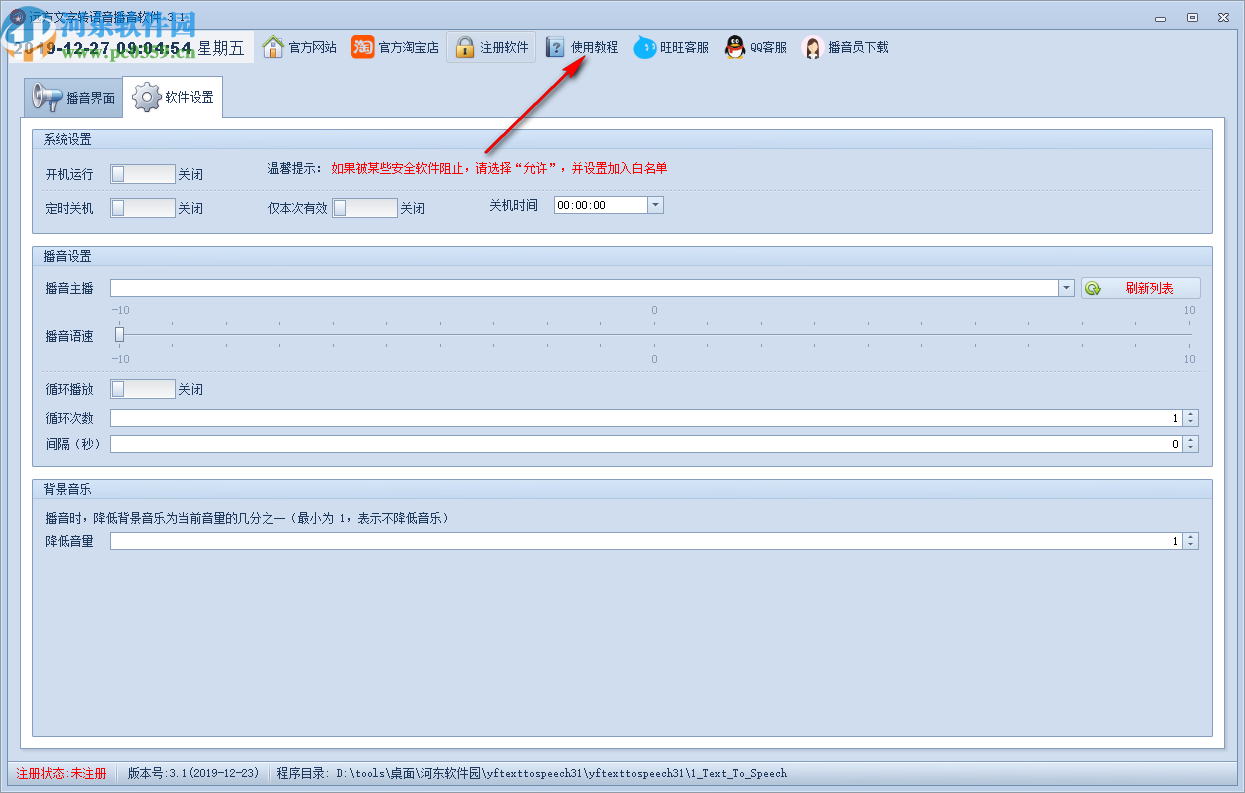
Task: Open the 官方淘宝店 Taobao icon
Action: tap(362, 47)
